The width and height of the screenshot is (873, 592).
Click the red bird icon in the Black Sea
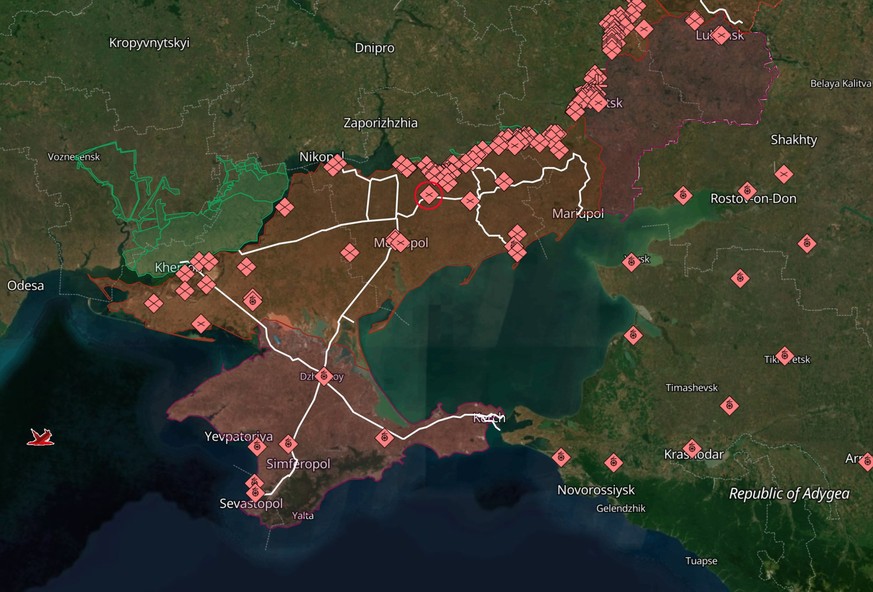pos(40,437)
